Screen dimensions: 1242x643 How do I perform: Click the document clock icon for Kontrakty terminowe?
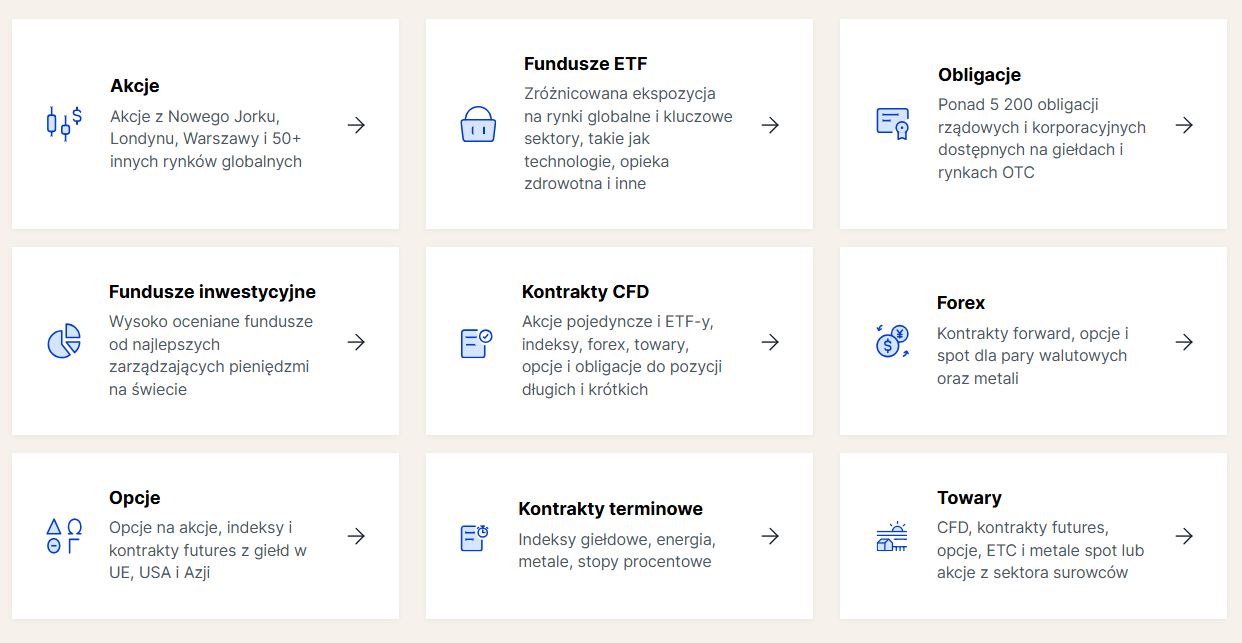[x=474, y=537]
